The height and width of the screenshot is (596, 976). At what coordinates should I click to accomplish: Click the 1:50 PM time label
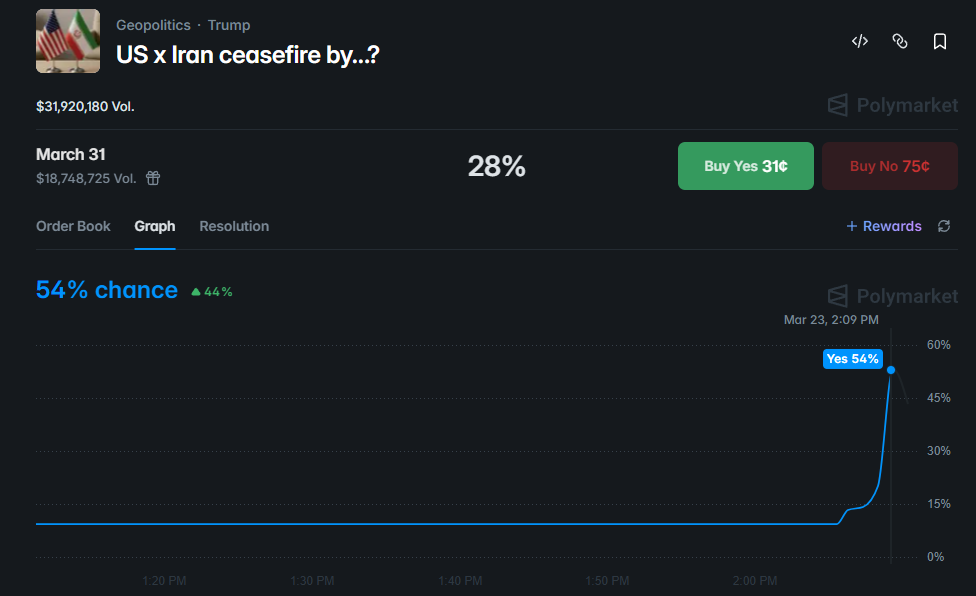pos(607,580)
